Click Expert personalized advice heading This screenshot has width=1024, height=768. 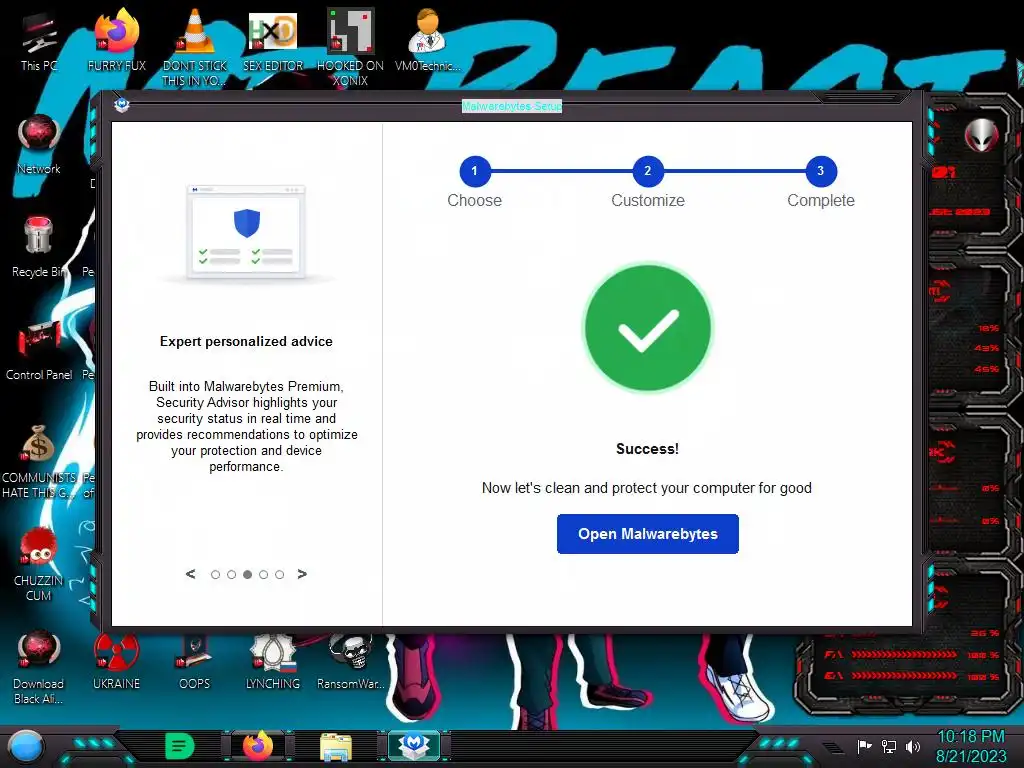click(246, 341)
